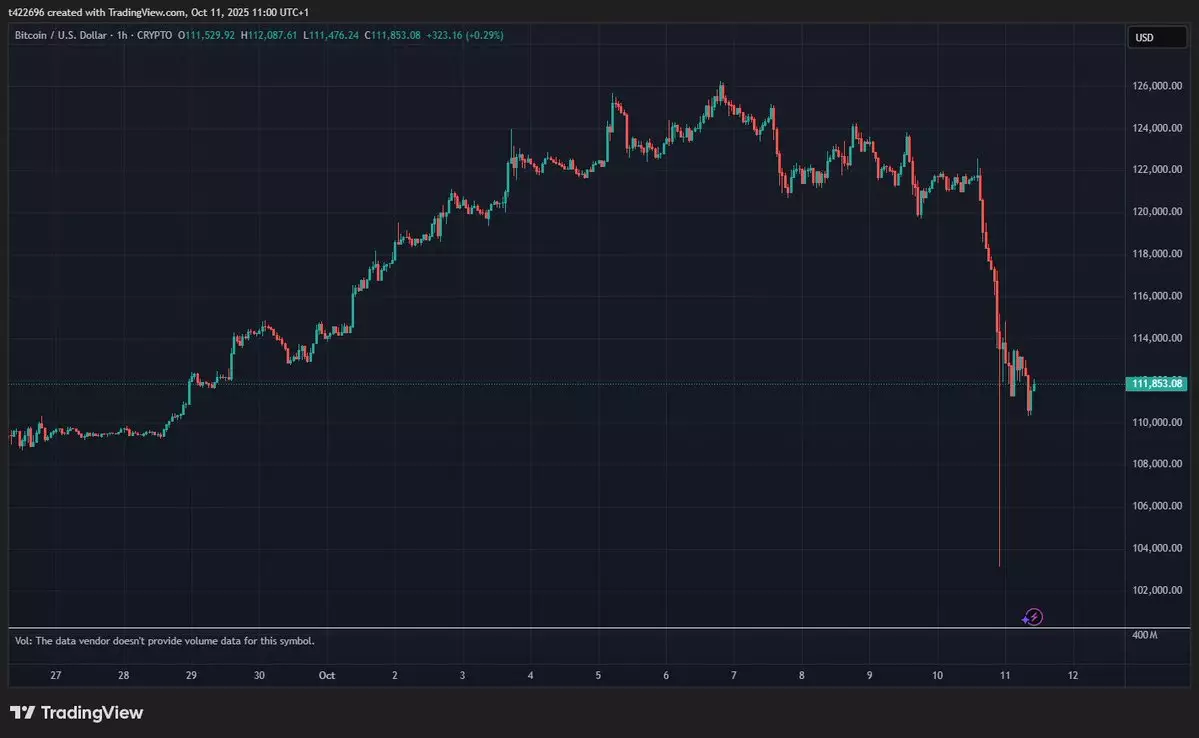The height and width of the screenshot is (738, 1199).
Task: Select date 5 on the time axis
Action: 598,675
